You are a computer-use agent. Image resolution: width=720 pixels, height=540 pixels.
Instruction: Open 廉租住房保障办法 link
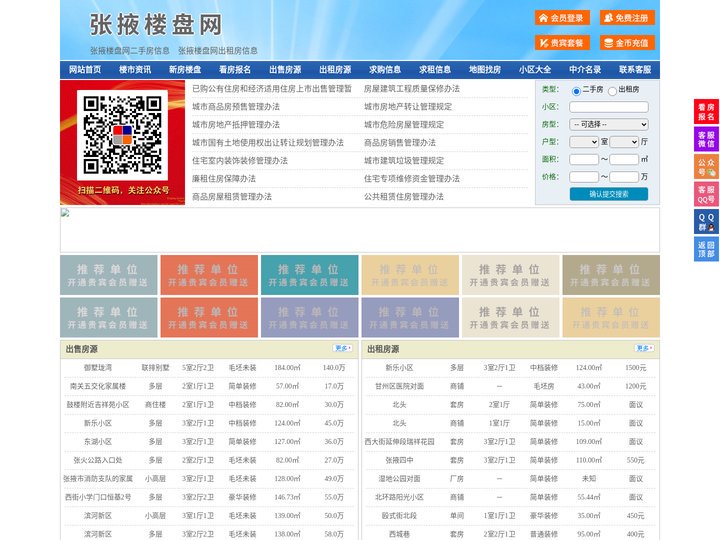point(224,178)
